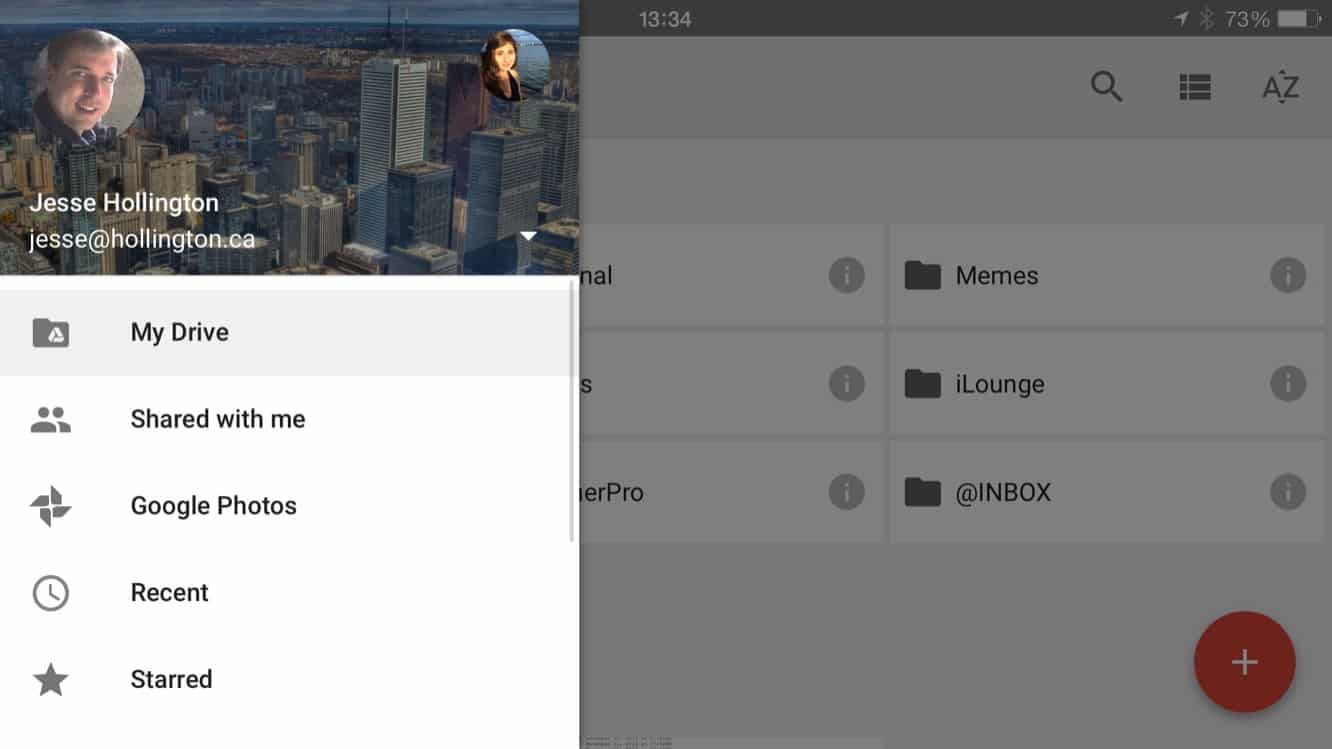Switch to list view icon

pos(1194,87)
